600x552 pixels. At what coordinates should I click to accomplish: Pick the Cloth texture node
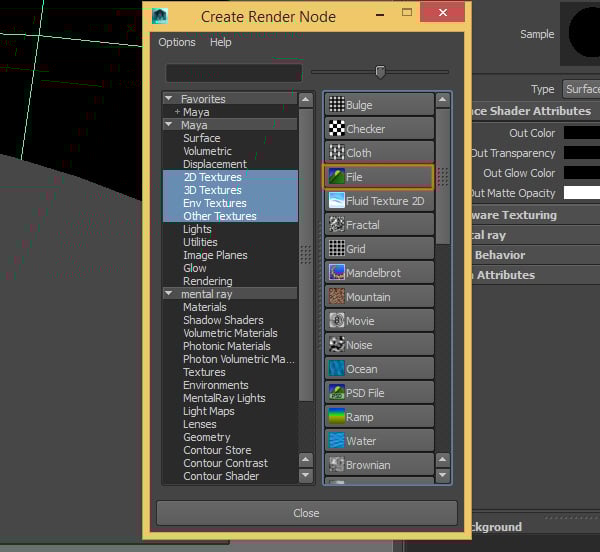pyautogui.click(x=337, y=153)
